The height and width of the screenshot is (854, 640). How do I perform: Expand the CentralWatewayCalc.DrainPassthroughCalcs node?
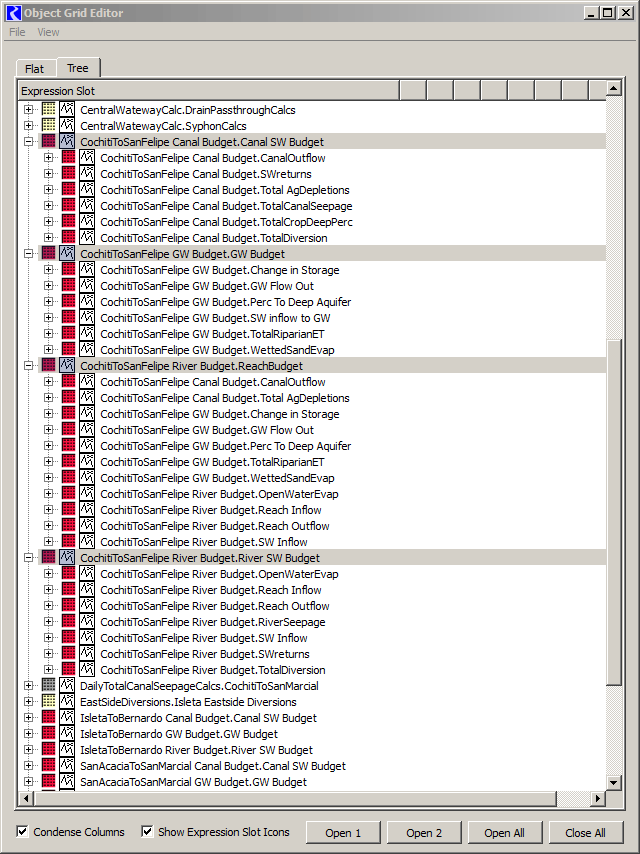(x=28, y=109)
